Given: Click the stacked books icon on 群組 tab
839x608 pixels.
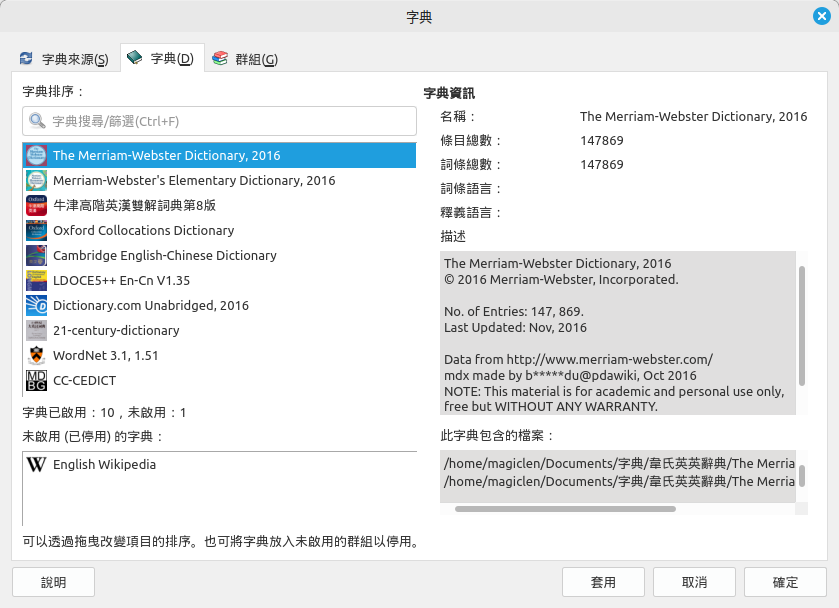Looking at the screenshot, I should point(220,58).
